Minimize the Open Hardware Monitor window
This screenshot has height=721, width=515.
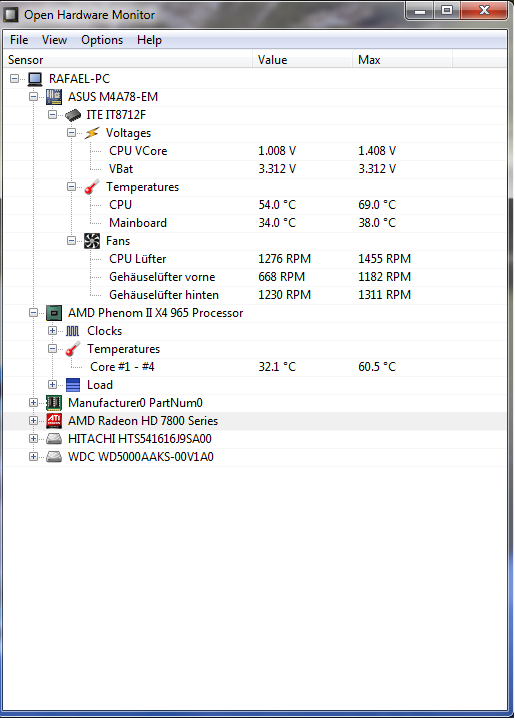420,11
